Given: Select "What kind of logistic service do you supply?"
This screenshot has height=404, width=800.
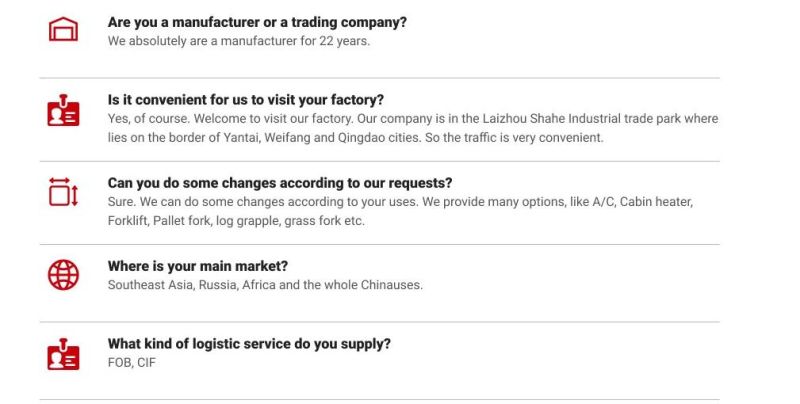Looking at the screenshot, I should point(249,344).
